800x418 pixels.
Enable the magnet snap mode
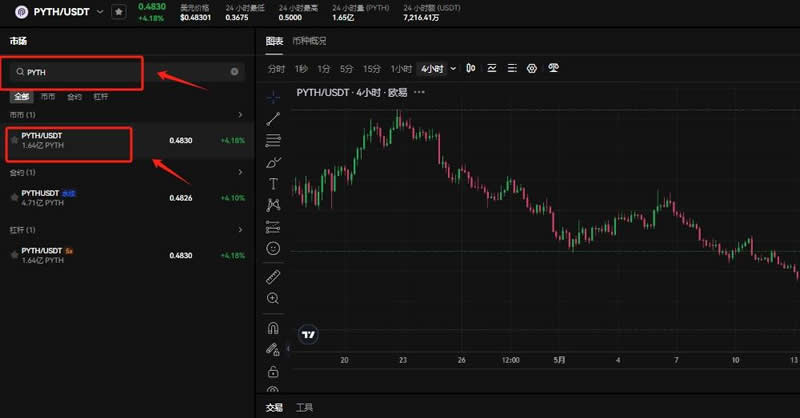click(x=274, y=327)
